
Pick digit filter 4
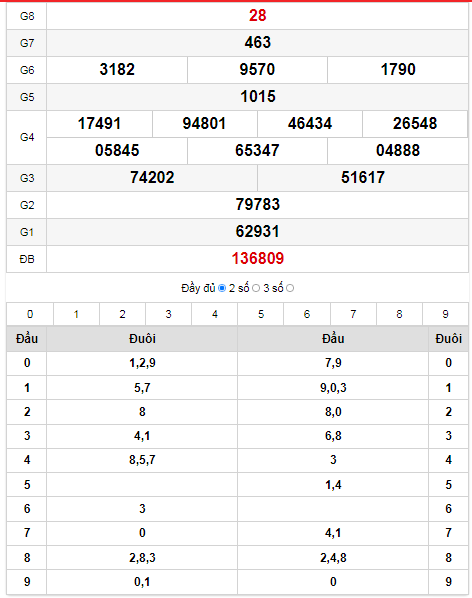(x=215, y=314)
